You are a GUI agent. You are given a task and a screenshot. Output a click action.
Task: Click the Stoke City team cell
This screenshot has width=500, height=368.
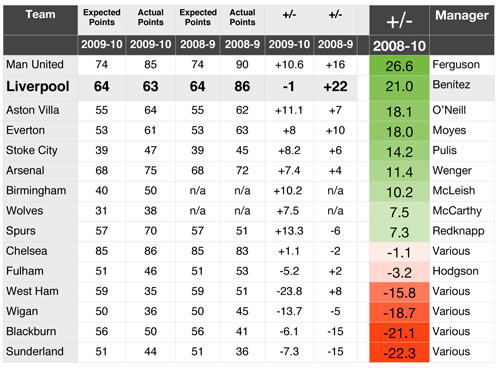40,151
